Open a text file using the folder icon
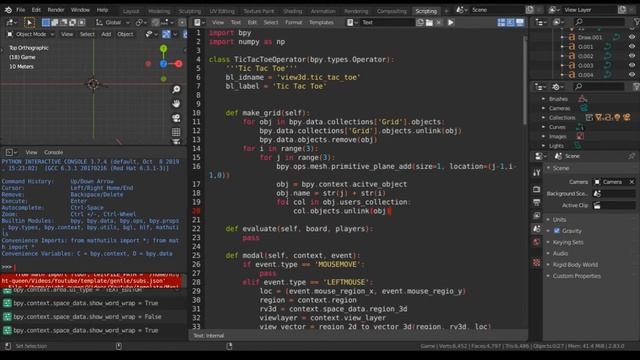 pos(429,22)
